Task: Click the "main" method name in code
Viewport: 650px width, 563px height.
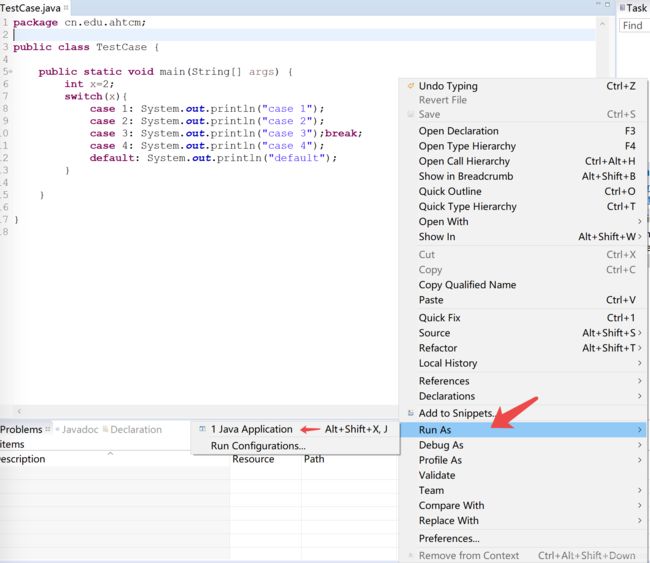Action: (172, 72)
